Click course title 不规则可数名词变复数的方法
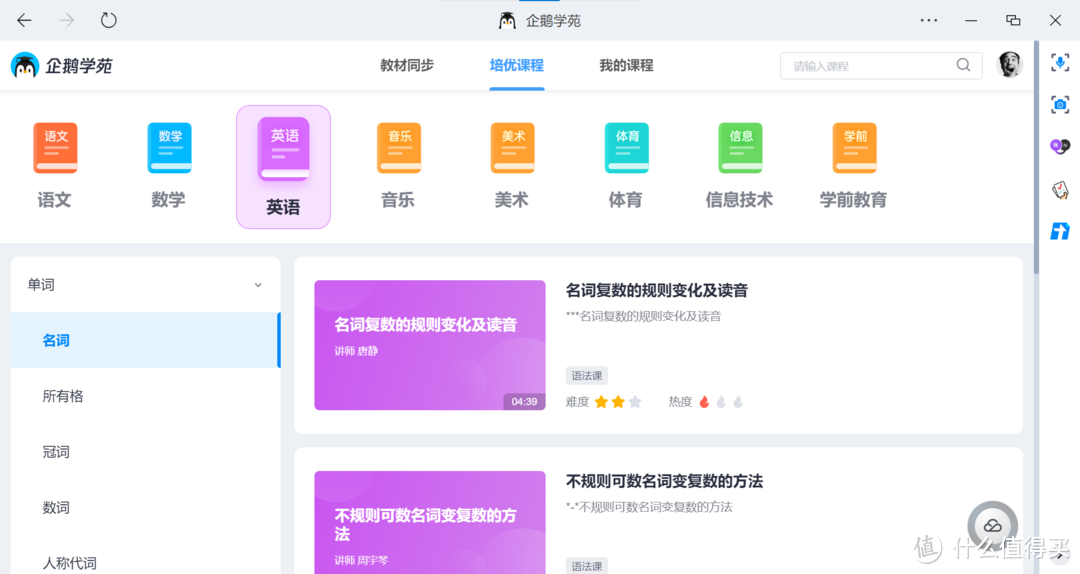Image resolution: width=1080 pixels, height=574 pixels. tap(664, 481)
